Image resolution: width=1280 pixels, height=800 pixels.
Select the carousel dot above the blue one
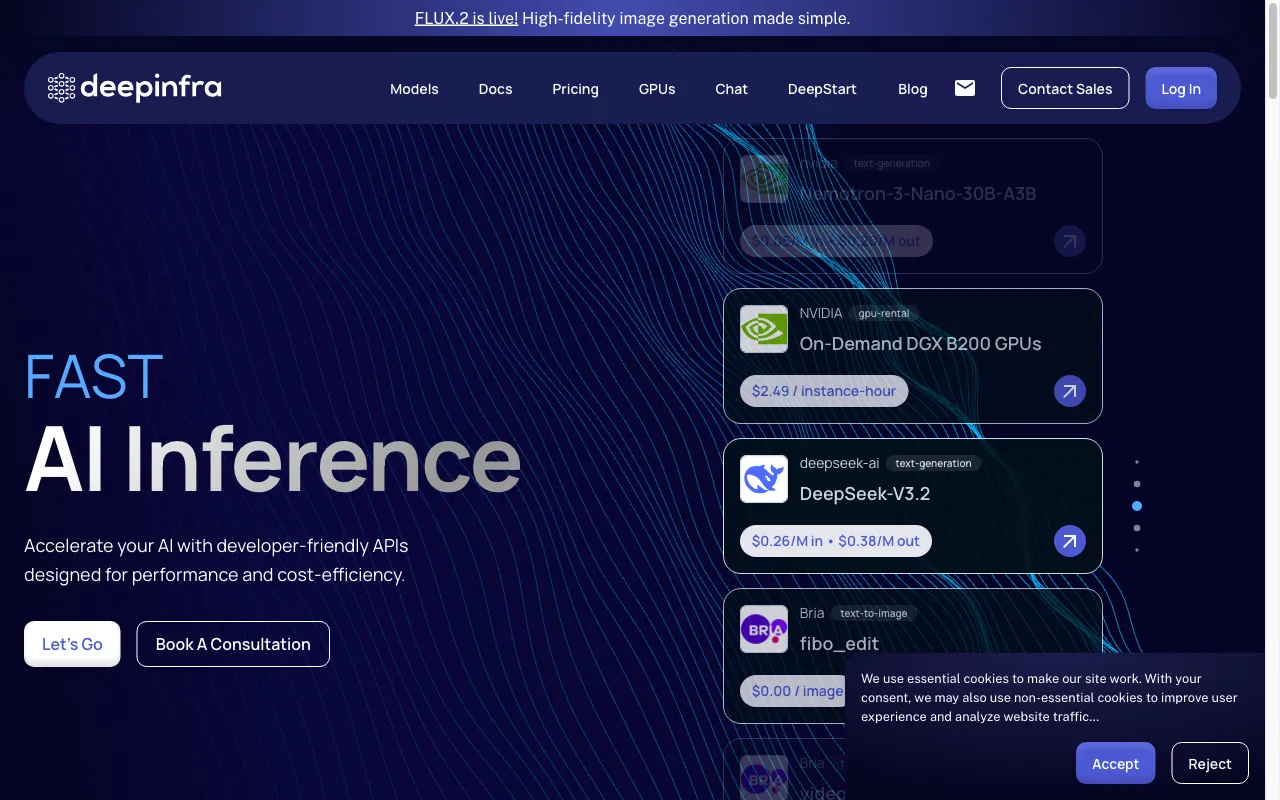[1137, 484]
